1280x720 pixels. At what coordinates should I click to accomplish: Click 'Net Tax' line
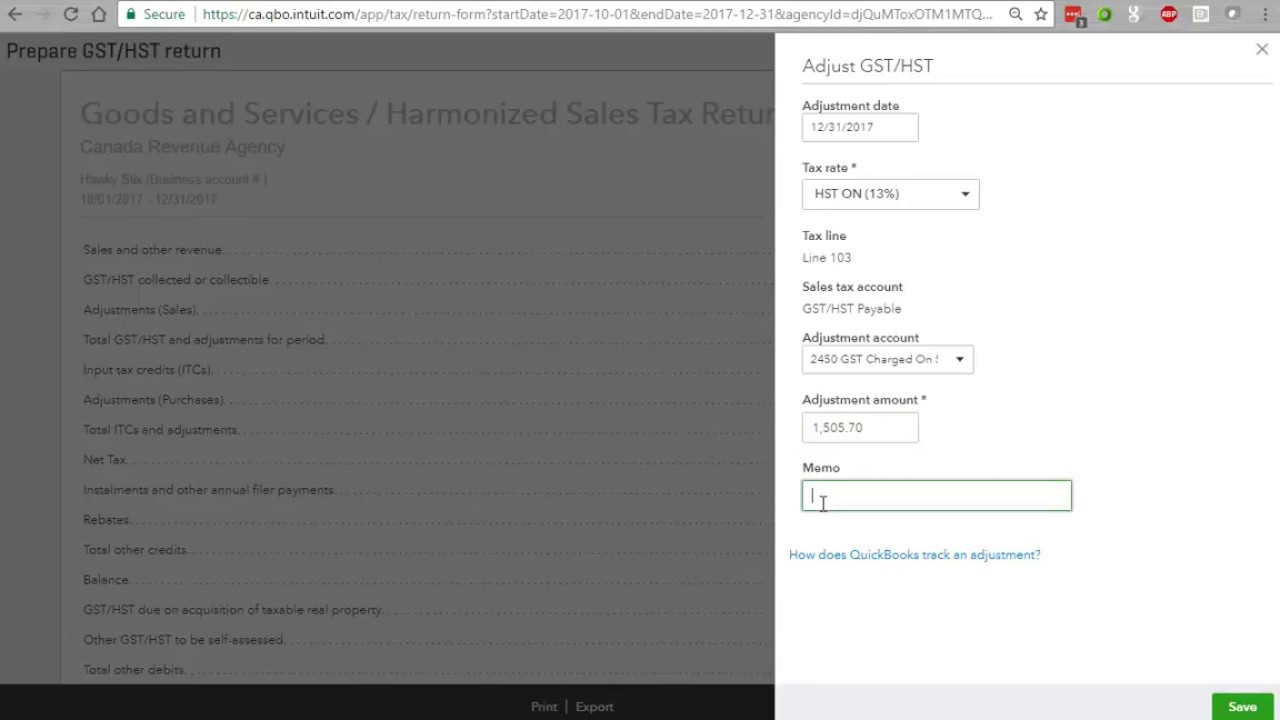(x=104, y=460)
